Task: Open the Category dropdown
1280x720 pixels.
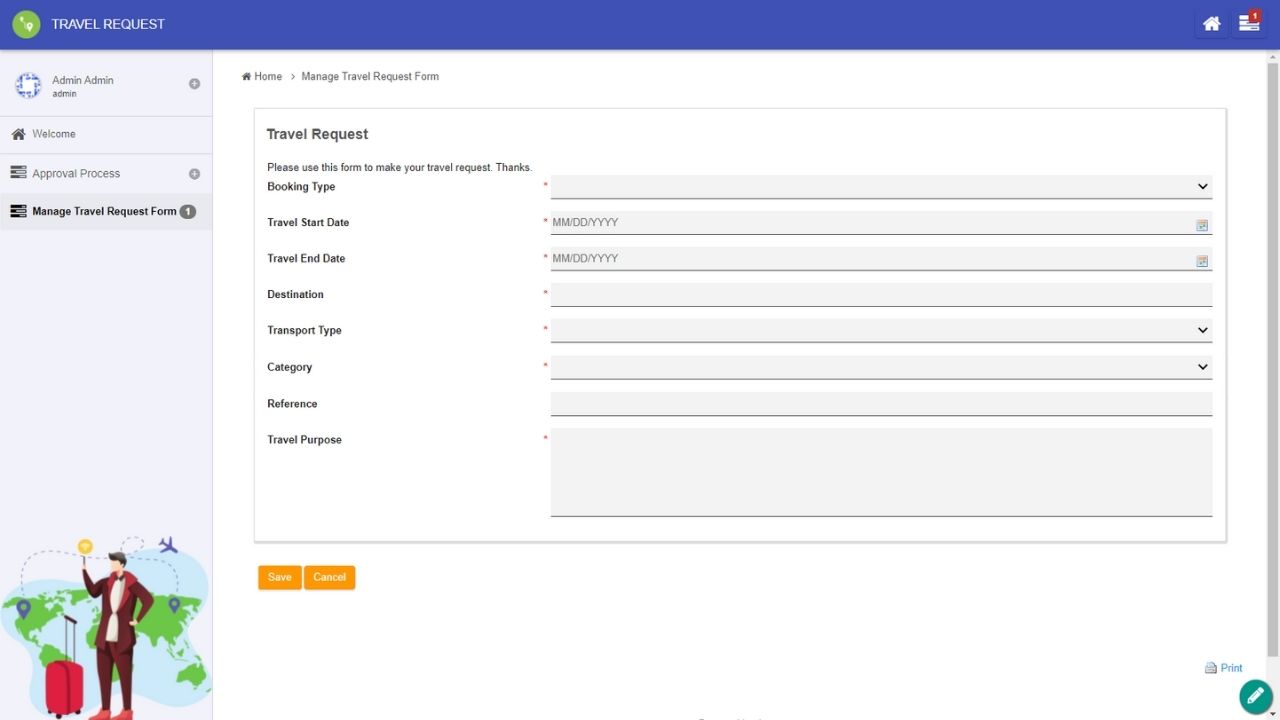Action: [880, 367]
